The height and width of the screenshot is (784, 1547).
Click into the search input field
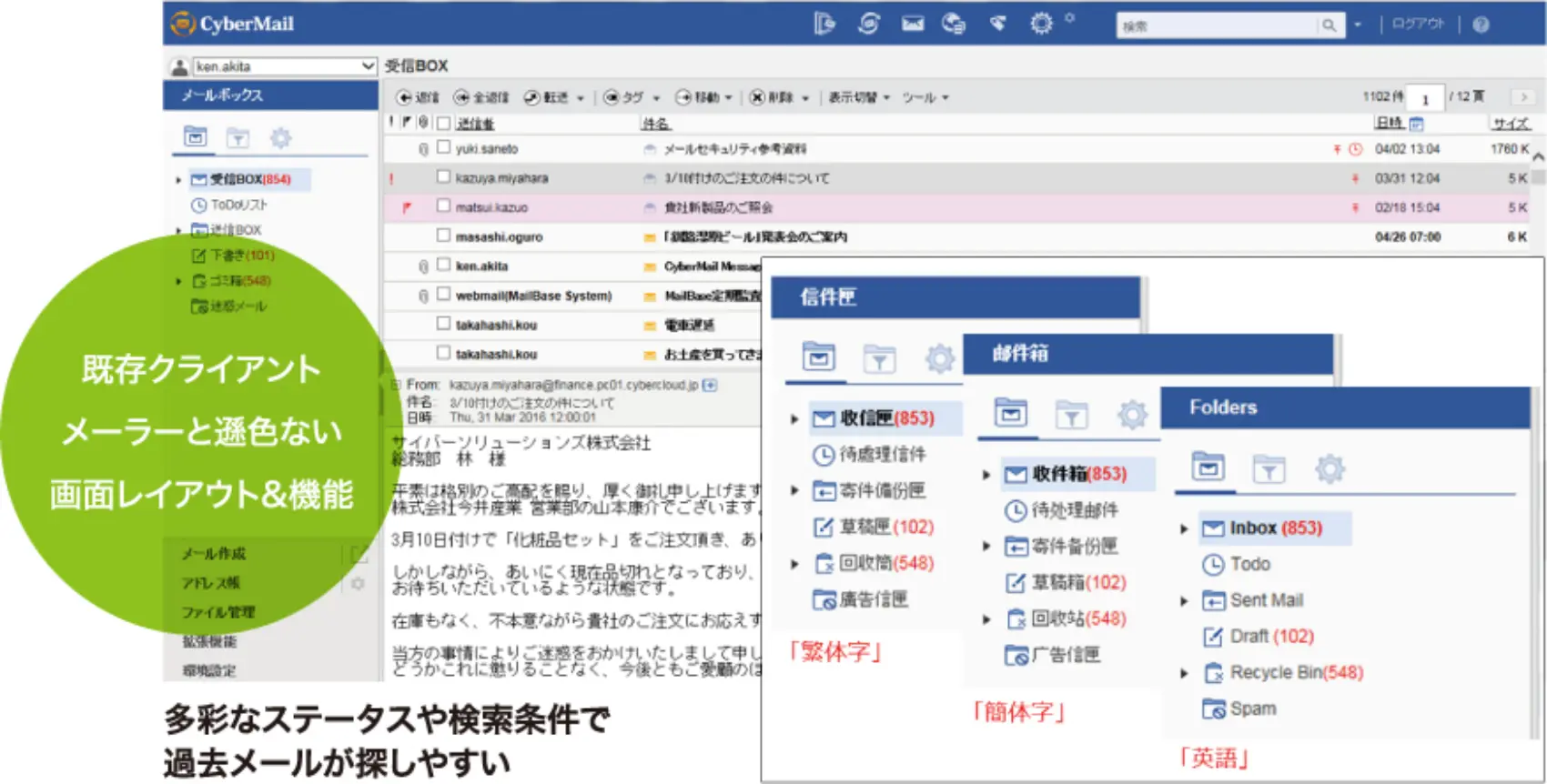(x=1216, y=25)
